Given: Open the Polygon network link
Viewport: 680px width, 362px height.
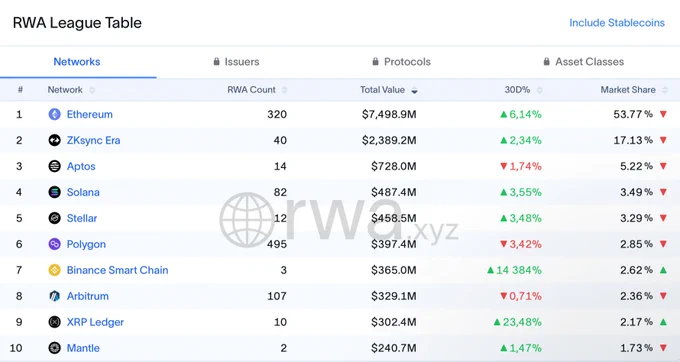Looking at the screenshot, I should 86,244.
